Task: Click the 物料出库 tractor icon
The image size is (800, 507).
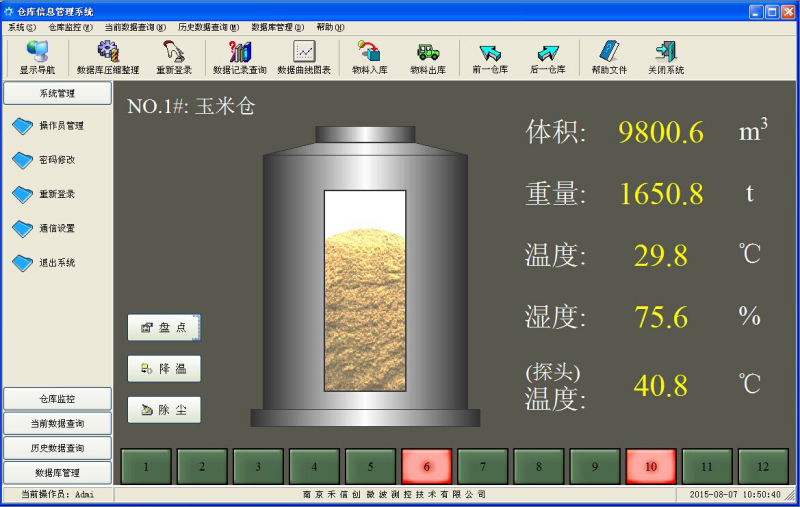Action: tap(427, 56)
